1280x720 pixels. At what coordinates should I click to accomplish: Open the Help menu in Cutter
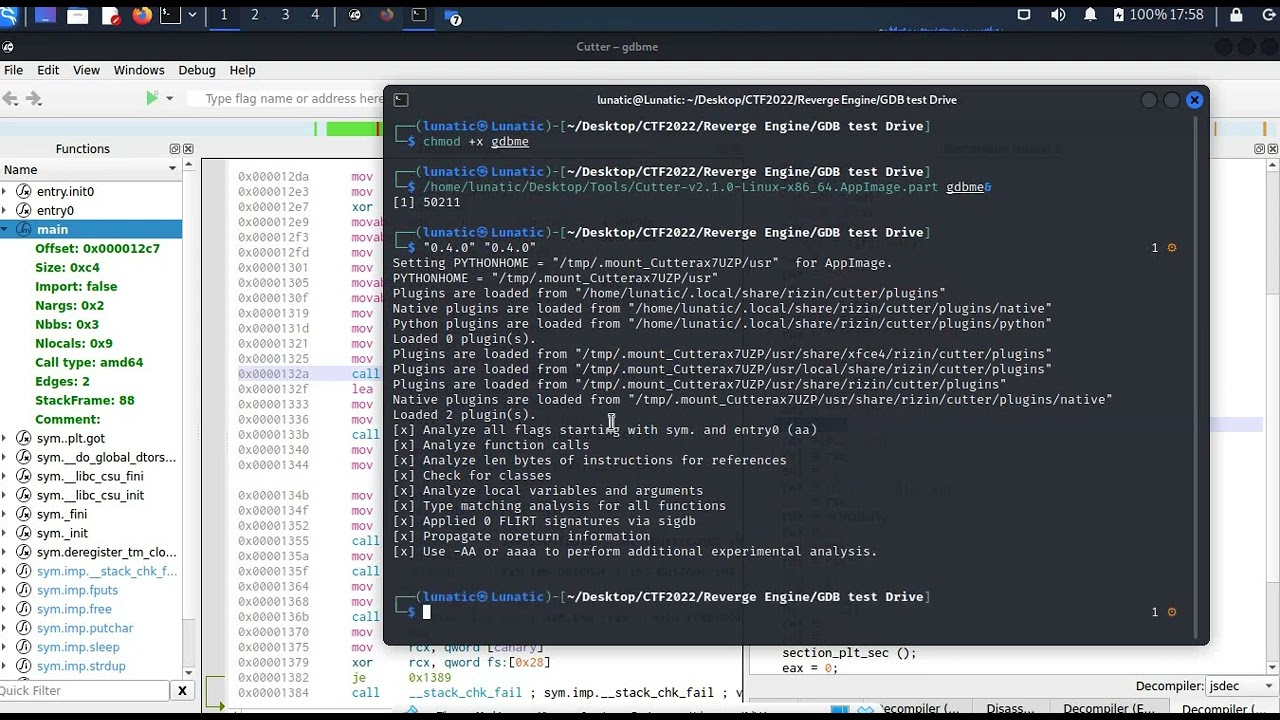[243, 70]
